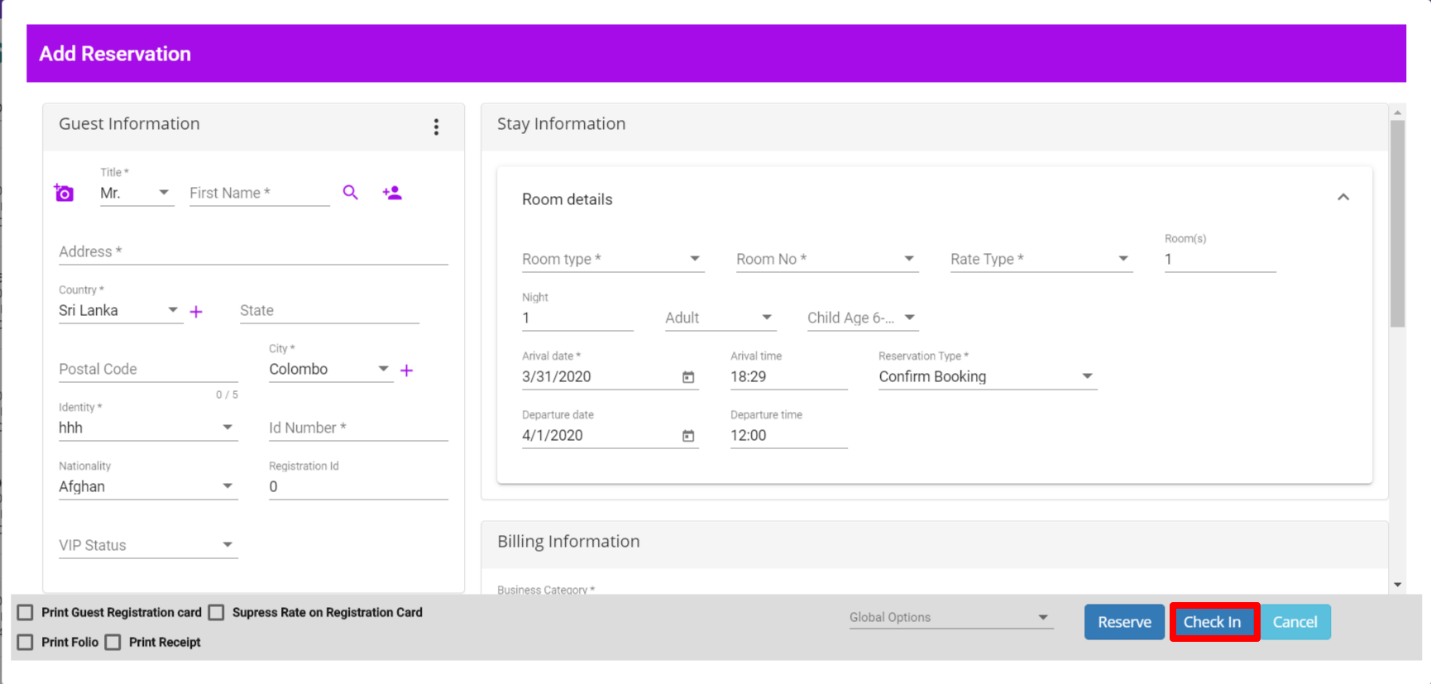
Task: Click the add new guest person icon
Action: [x=392, y=192]
